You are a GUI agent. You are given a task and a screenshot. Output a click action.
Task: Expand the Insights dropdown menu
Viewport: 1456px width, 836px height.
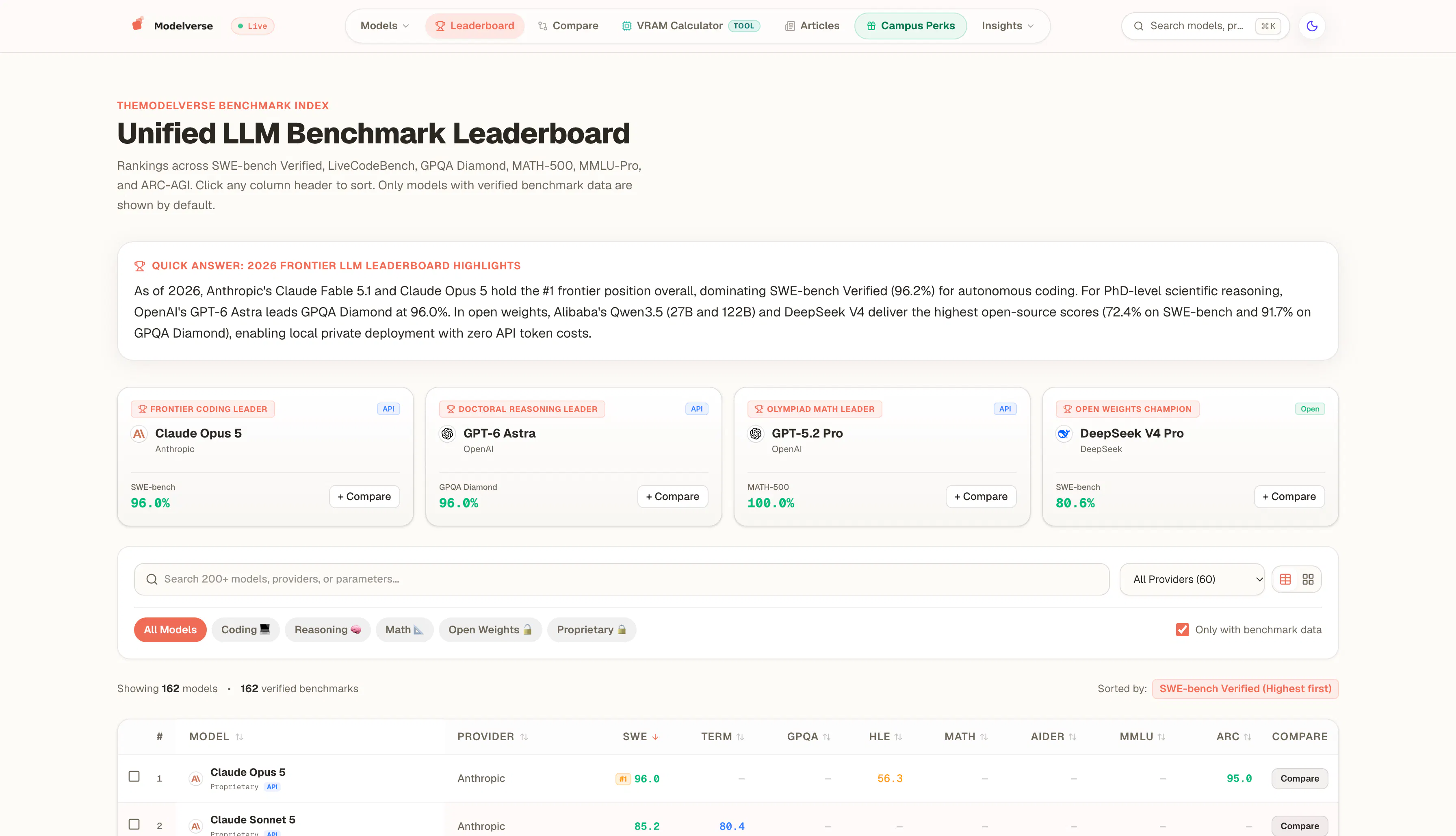pos(1007,26)
